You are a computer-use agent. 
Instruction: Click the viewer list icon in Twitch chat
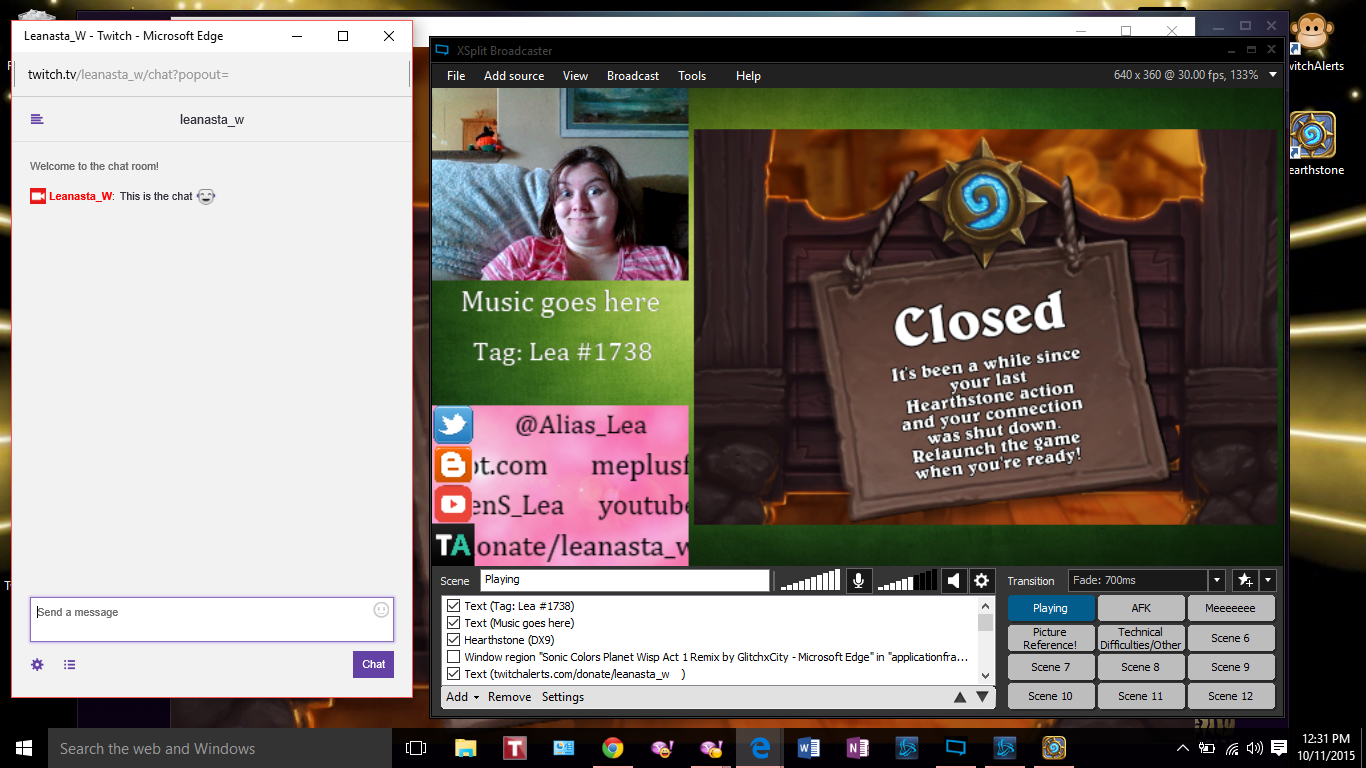pos(69,664)
